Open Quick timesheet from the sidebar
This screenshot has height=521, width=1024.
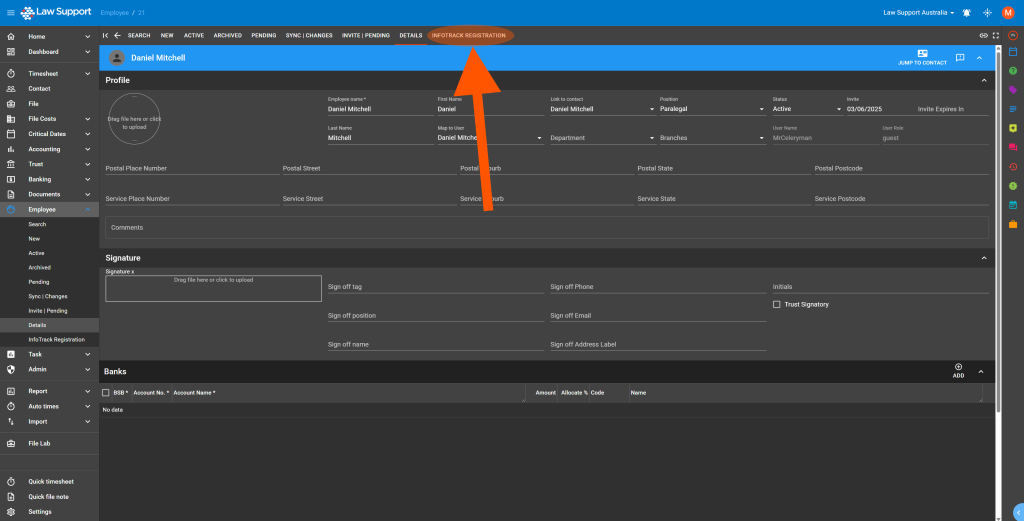pos(50,481)
